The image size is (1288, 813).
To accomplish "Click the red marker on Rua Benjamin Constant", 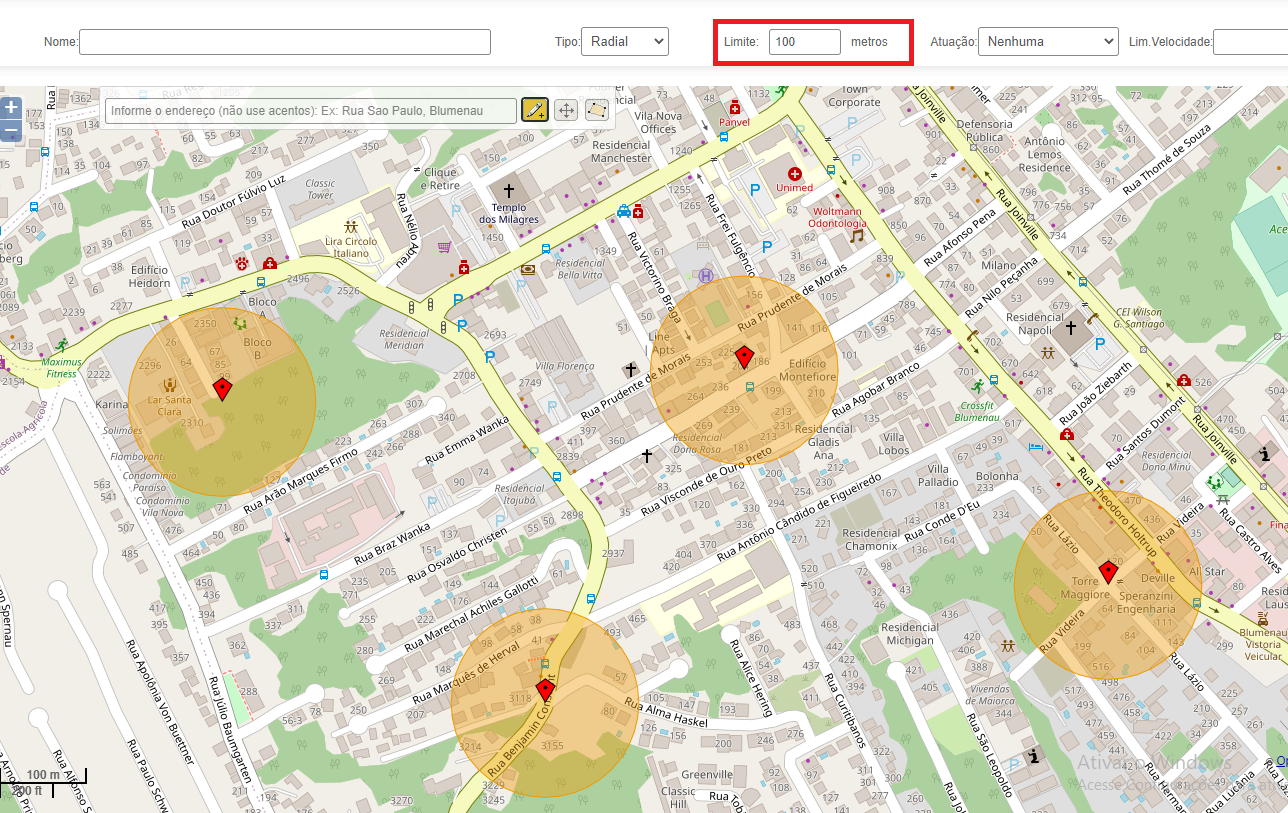I will (x=545, y=690).
